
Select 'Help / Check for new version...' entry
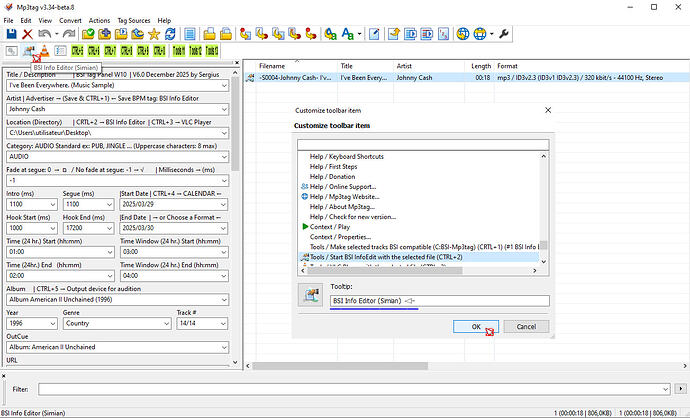point(352,217)
